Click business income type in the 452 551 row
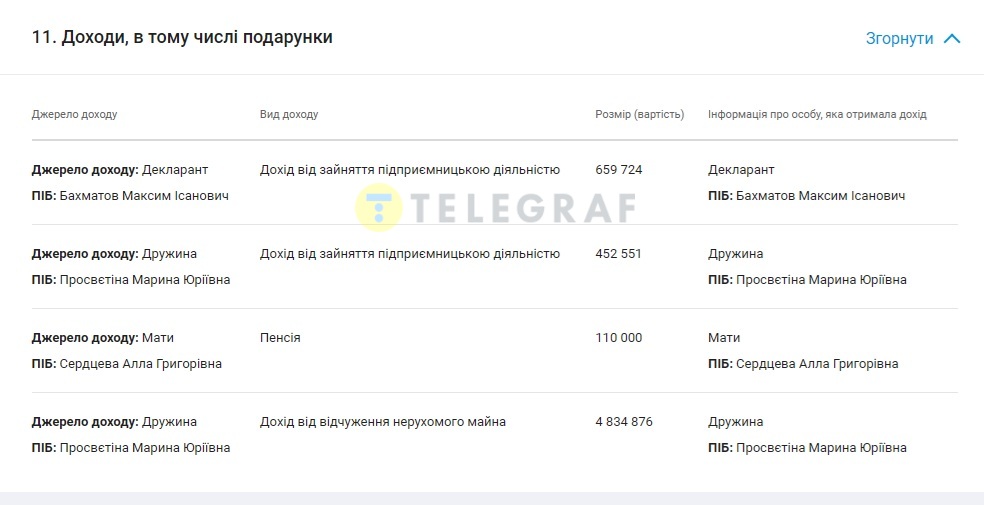The height and width of the screenshot is (505, 984). pyautogui.click(x=410, y=254)
